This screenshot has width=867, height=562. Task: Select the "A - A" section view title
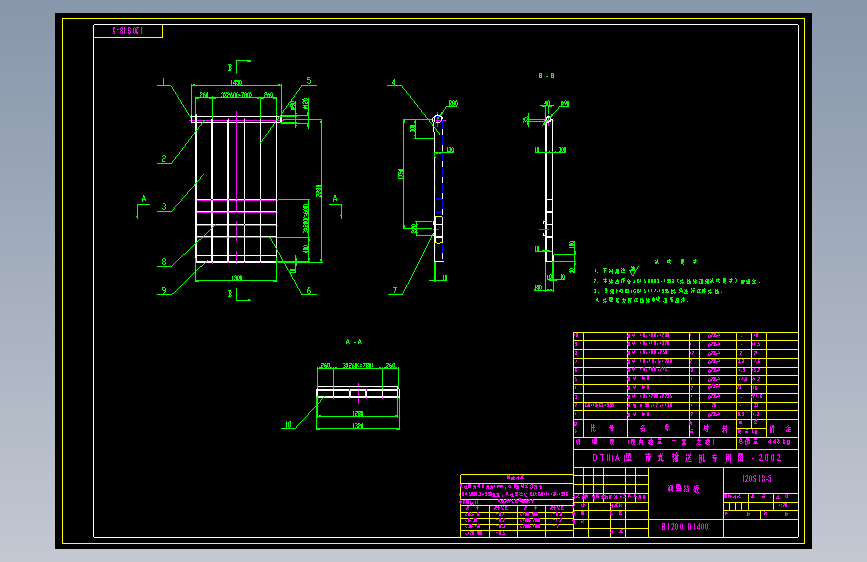tap(354, 342)
